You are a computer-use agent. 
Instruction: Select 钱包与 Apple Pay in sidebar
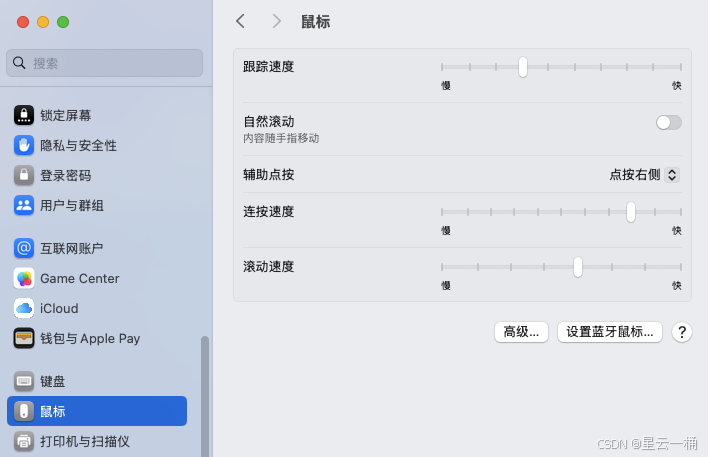[97, 338]
